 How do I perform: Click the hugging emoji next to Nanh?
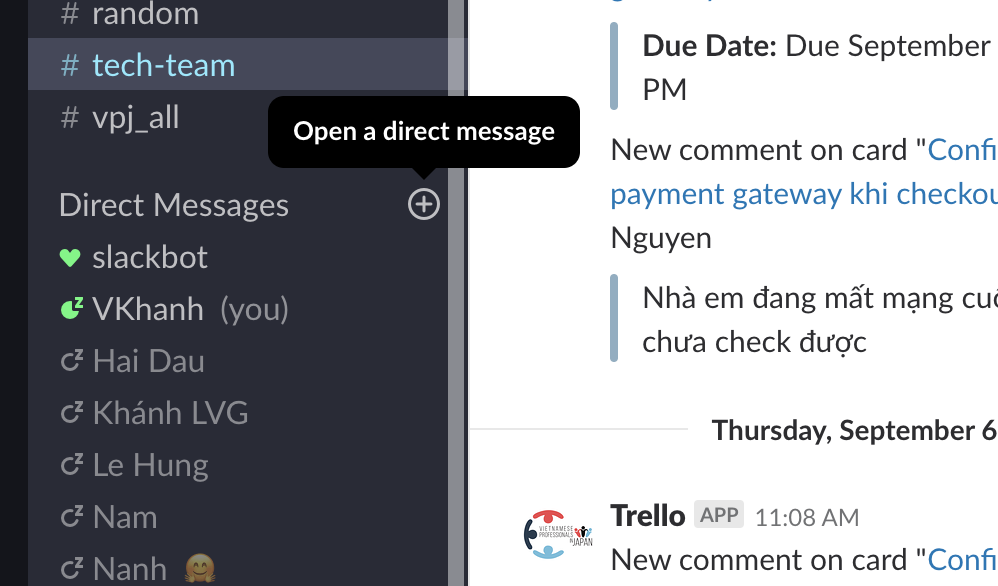[x=200, y=569]
